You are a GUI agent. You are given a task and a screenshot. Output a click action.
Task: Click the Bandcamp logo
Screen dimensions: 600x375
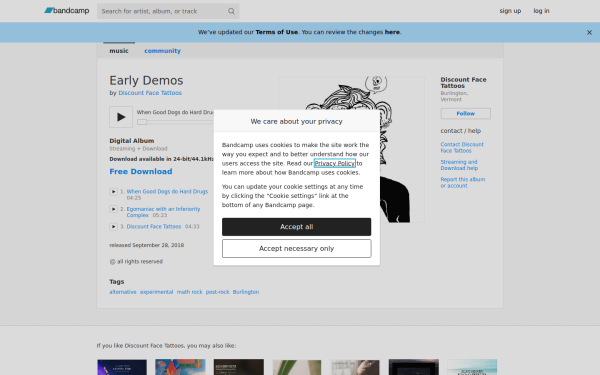[x=67, y=11]
